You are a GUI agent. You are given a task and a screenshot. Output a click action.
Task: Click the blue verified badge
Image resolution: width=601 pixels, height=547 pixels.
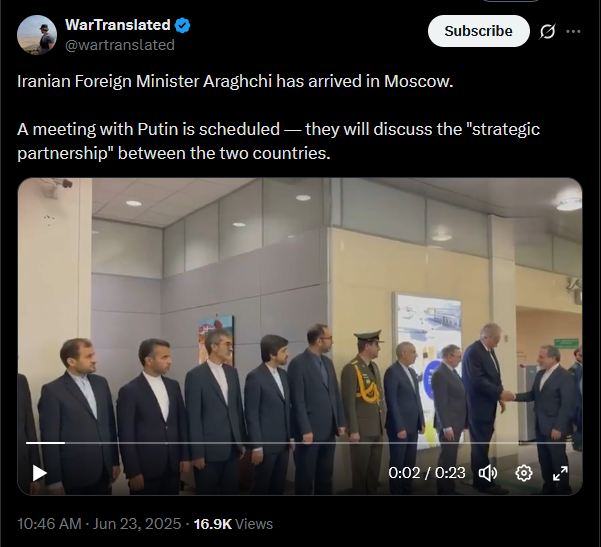[x=182, y=25]
